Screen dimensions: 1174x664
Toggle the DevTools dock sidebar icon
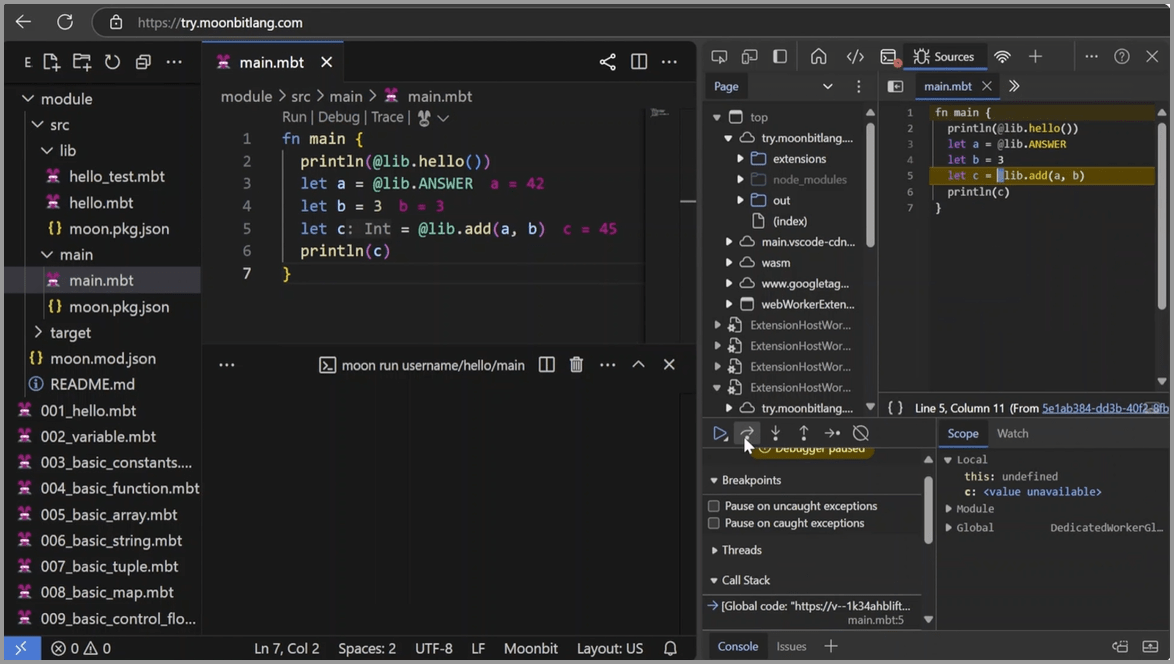[x=779, y=57]
